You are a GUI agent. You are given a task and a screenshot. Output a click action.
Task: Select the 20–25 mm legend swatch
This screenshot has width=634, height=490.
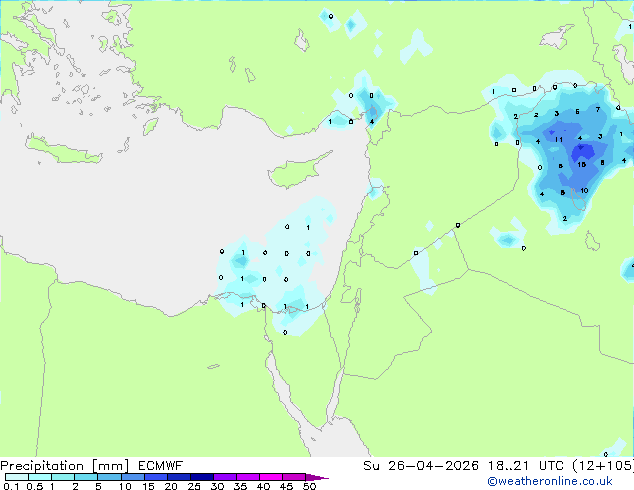[x=179, y=477]
